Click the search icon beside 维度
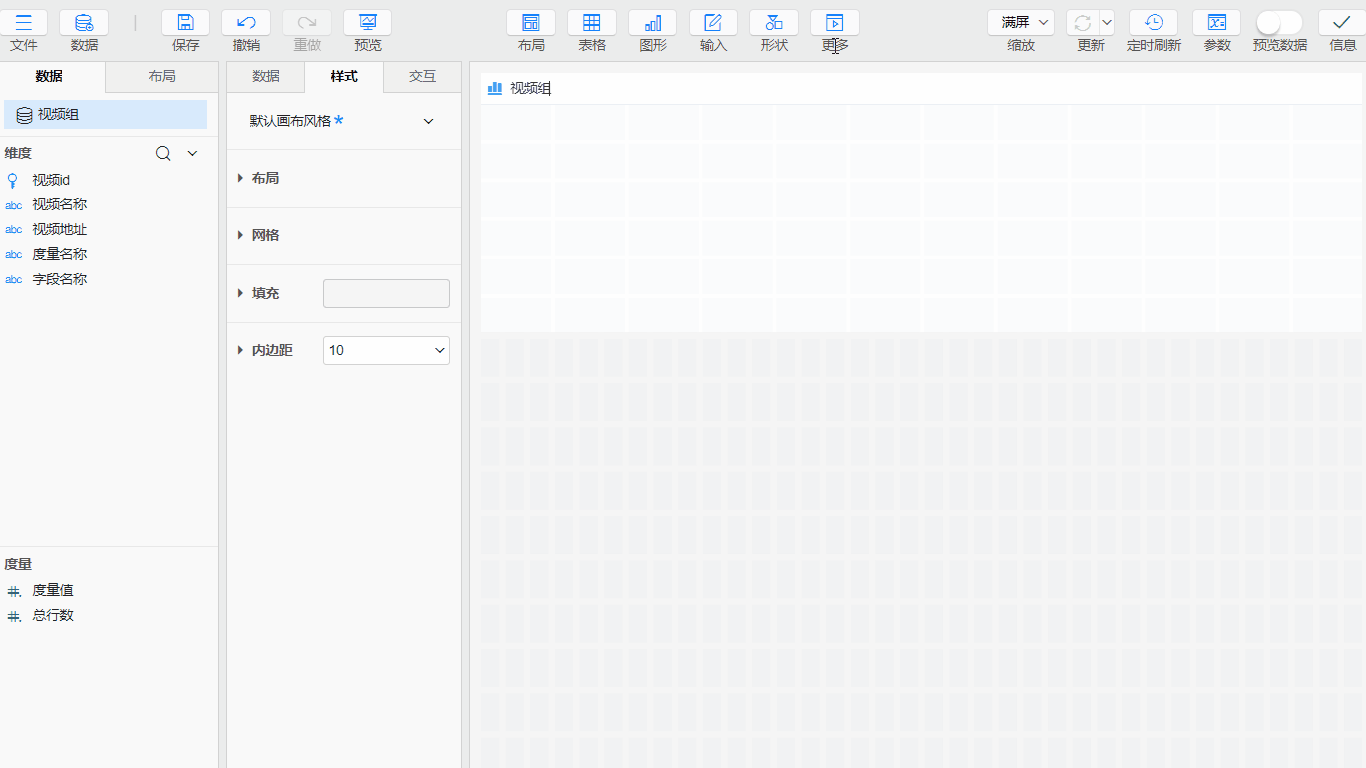This screenshot has width=1366, height=768. click(x=163, y=153)
